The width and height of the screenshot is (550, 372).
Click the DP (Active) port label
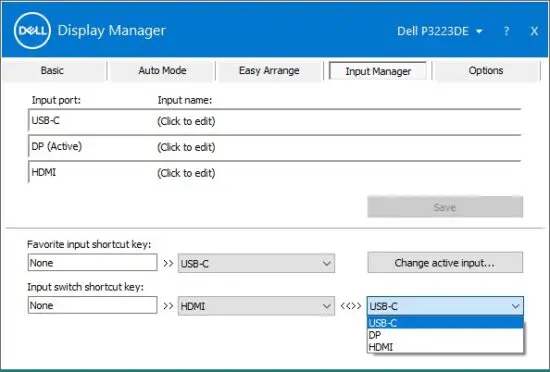click(x=56, y=147)
